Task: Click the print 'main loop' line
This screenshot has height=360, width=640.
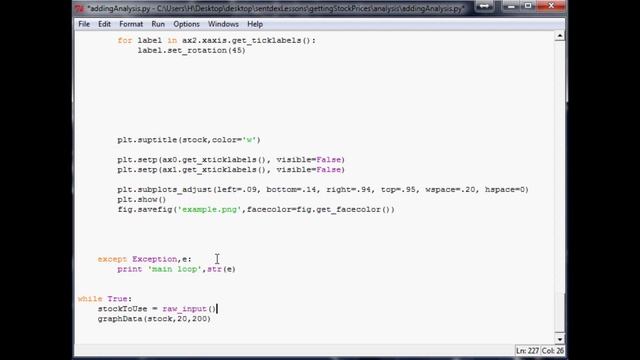Action: pyautogui.click(x=176, y=269)
